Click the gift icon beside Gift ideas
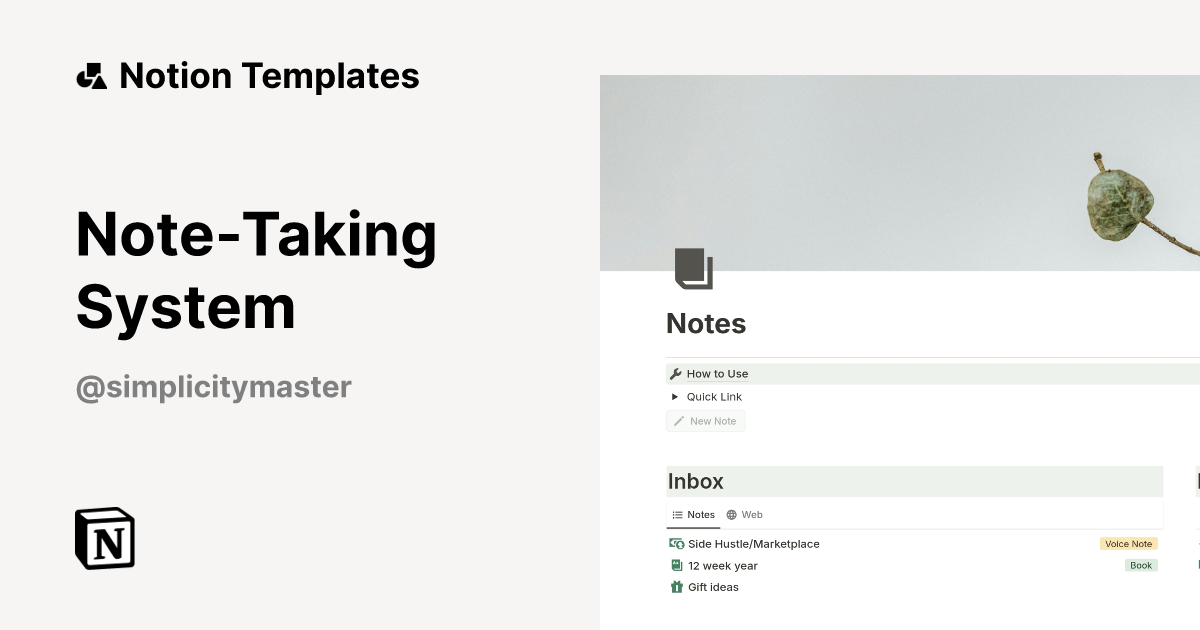This screenshot has width=1200, height=630. tap(677, 587)
